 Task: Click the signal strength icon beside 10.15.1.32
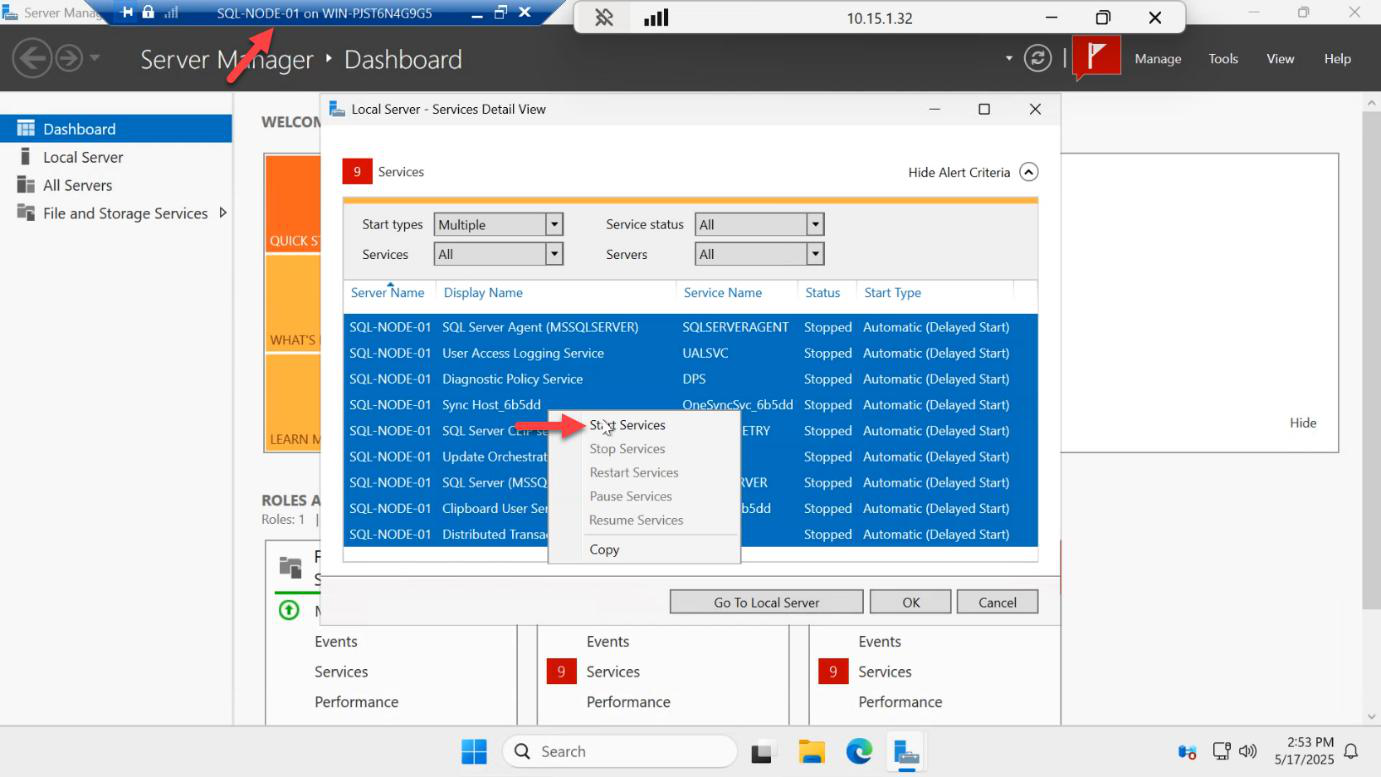click(x=656, y=17)
